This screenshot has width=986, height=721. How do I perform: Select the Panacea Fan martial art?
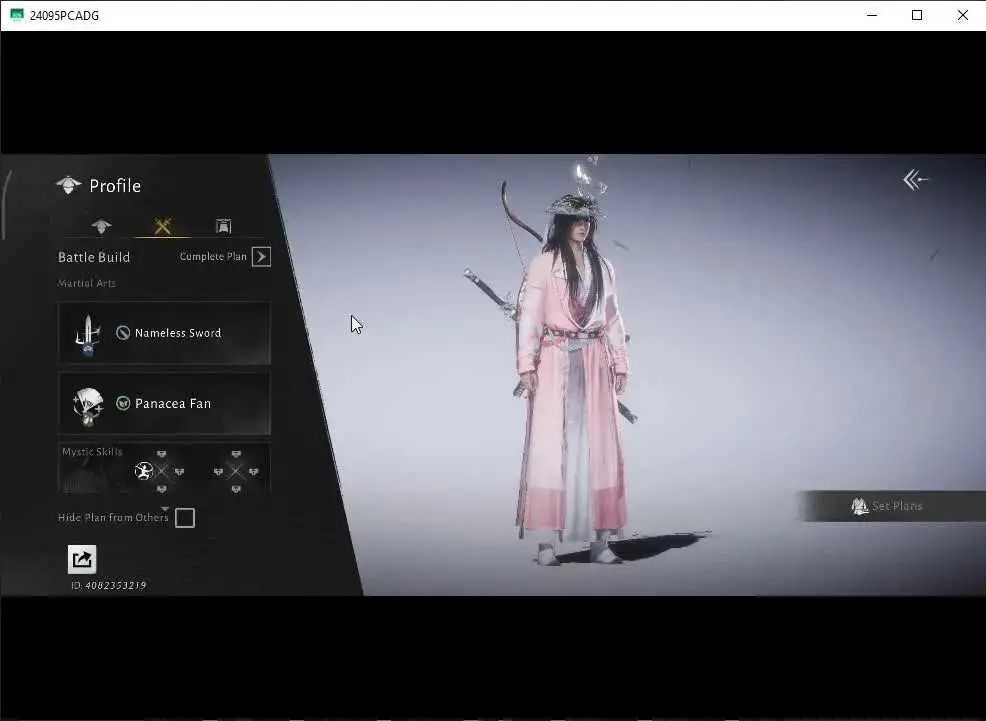[164, 404]
